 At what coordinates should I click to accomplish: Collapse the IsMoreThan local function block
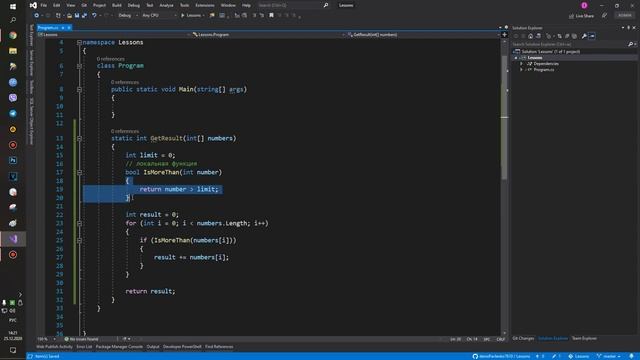tap(79, 172)
